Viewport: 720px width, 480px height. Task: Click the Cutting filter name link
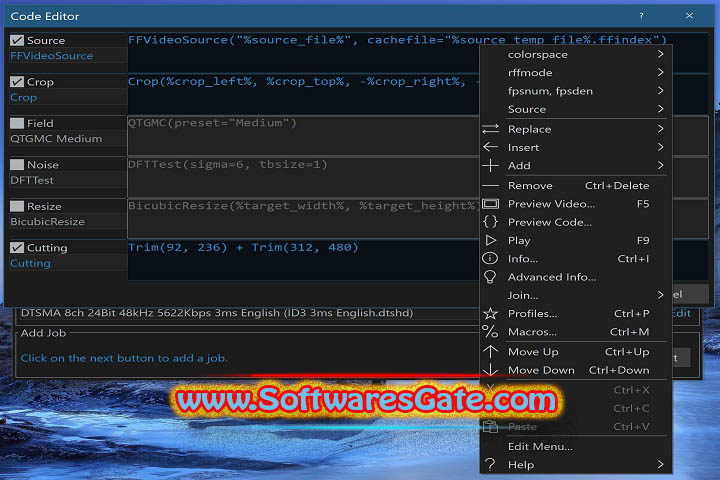(30, 263)
